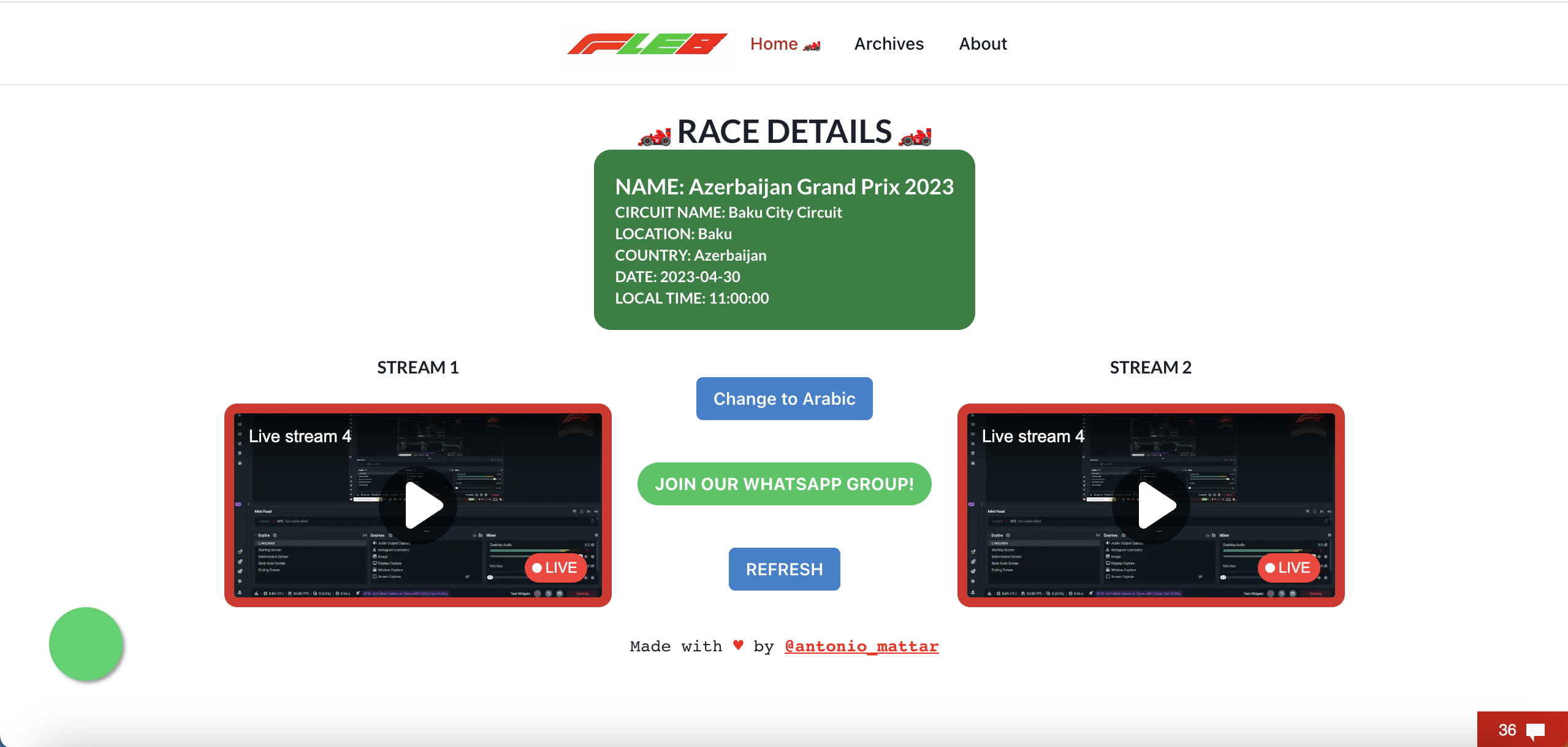Click the LIVE indicator on Stream 1
Image resolution: width=1568 pixels, height=747 pixels.
click(555, 567)
